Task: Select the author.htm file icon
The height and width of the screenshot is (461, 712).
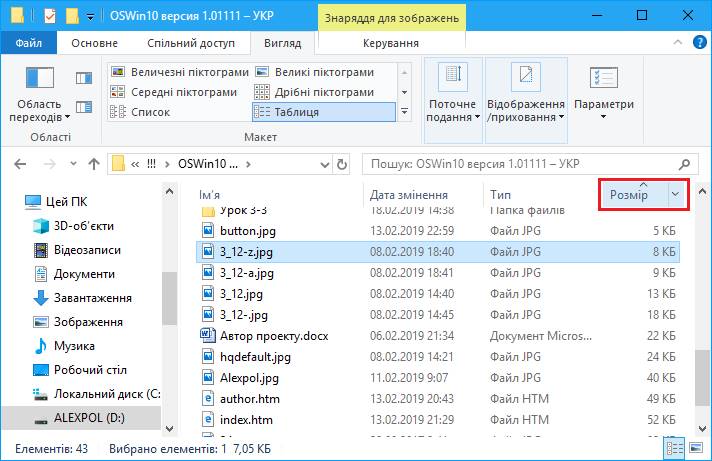Action: coord(208,398)
